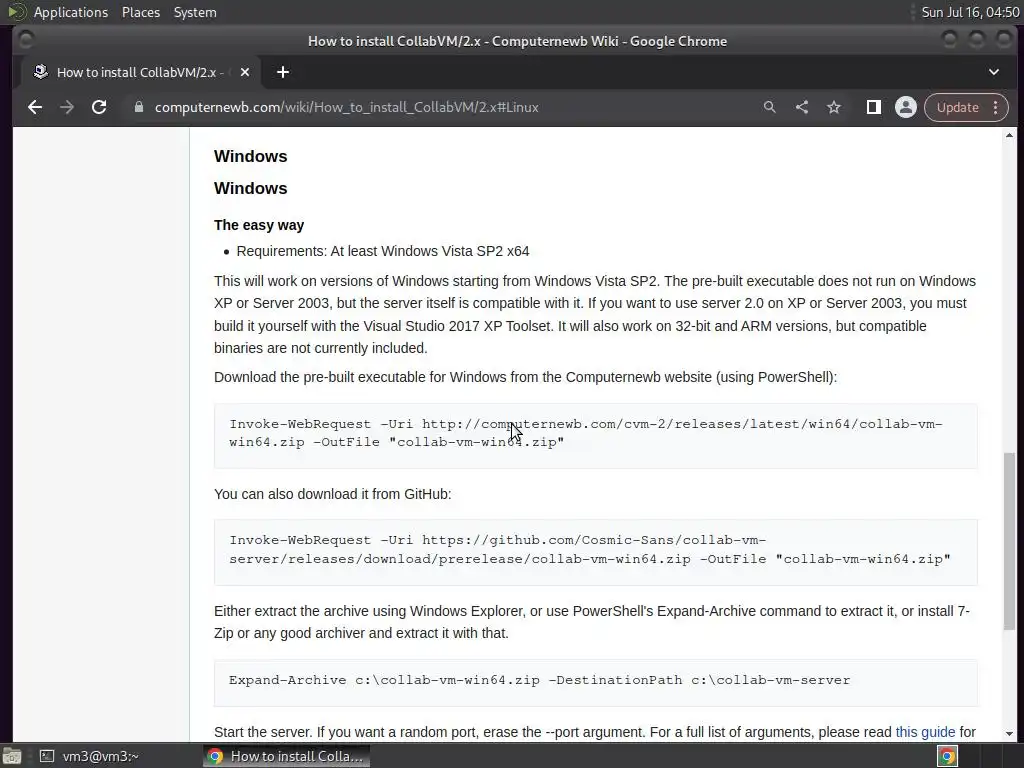View site info via the lock icon
1024x768 pixels.
[138, 107]
